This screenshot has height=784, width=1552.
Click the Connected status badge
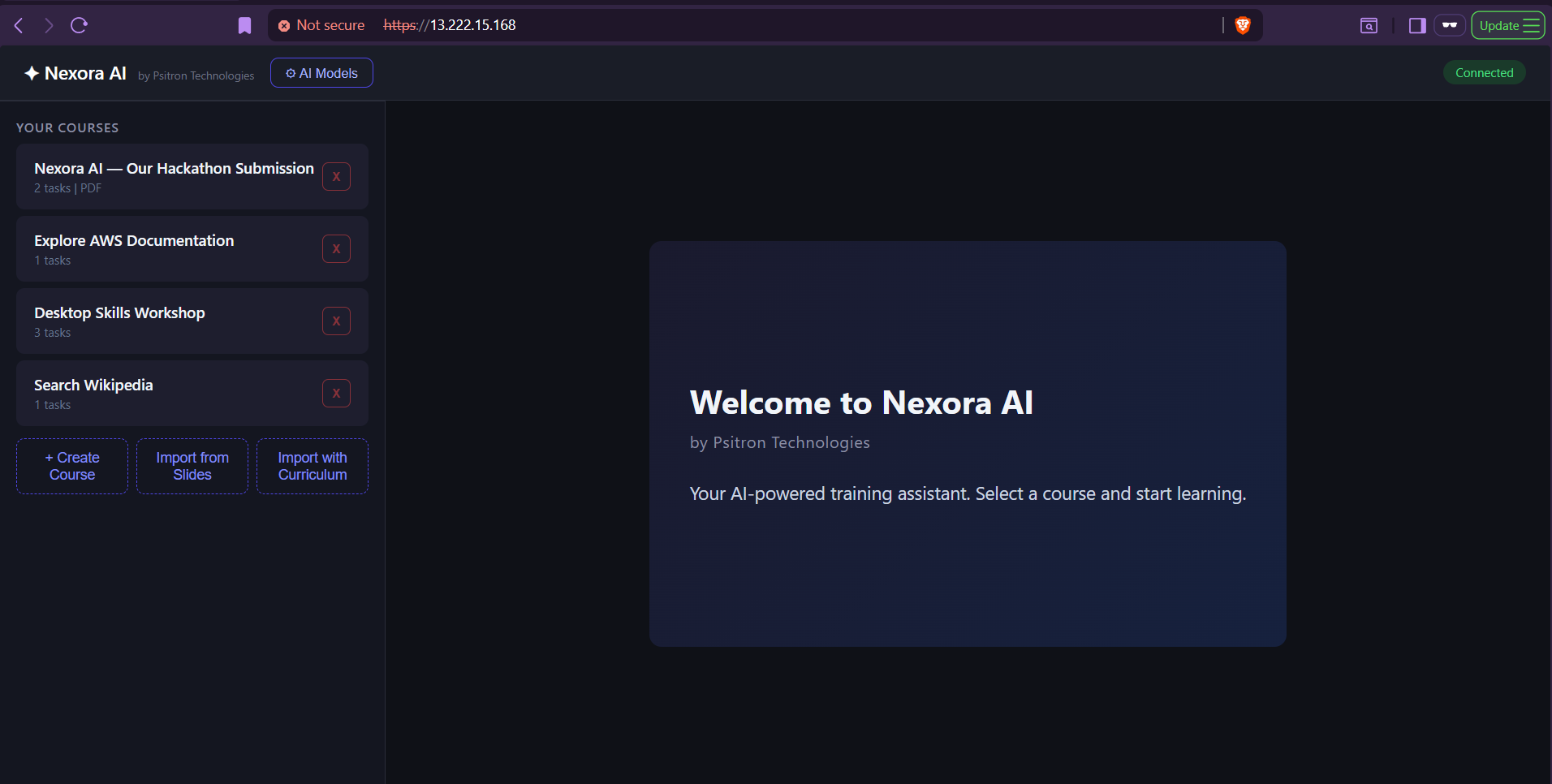point(1484,73)
